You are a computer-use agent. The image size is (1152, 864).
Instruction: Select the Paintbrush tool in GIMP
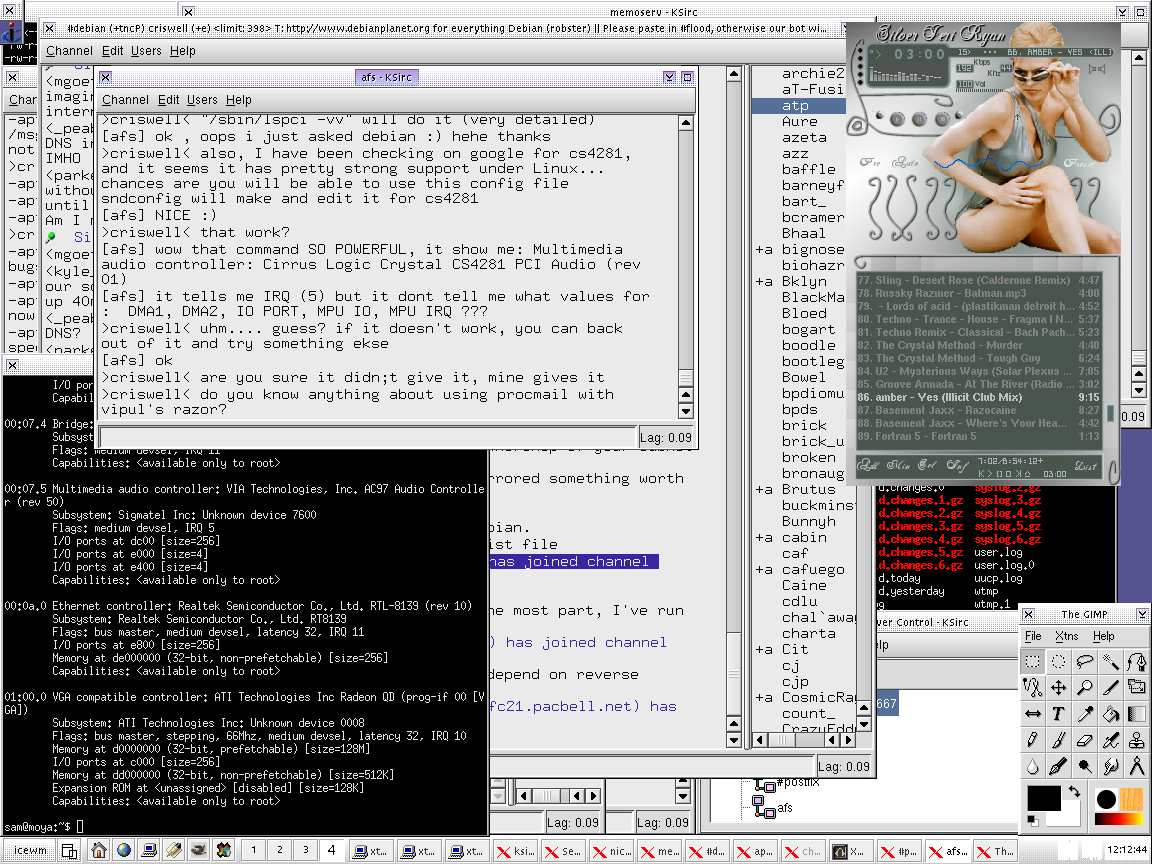[x=1058, y=740]
